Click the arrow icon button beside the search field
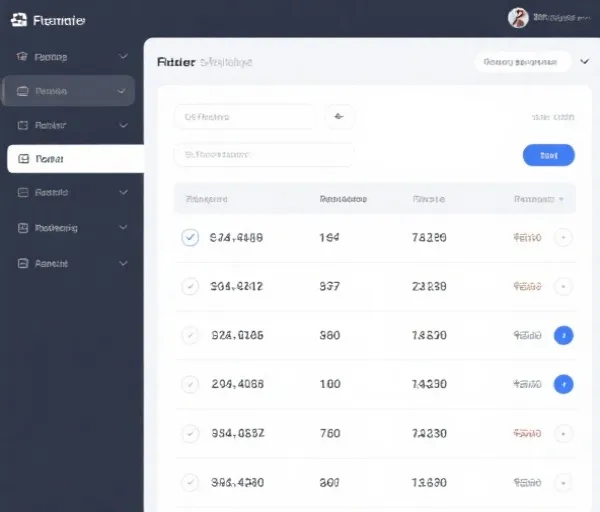The width and height of the screenshot is (600, 512). (x=339, y=117)
